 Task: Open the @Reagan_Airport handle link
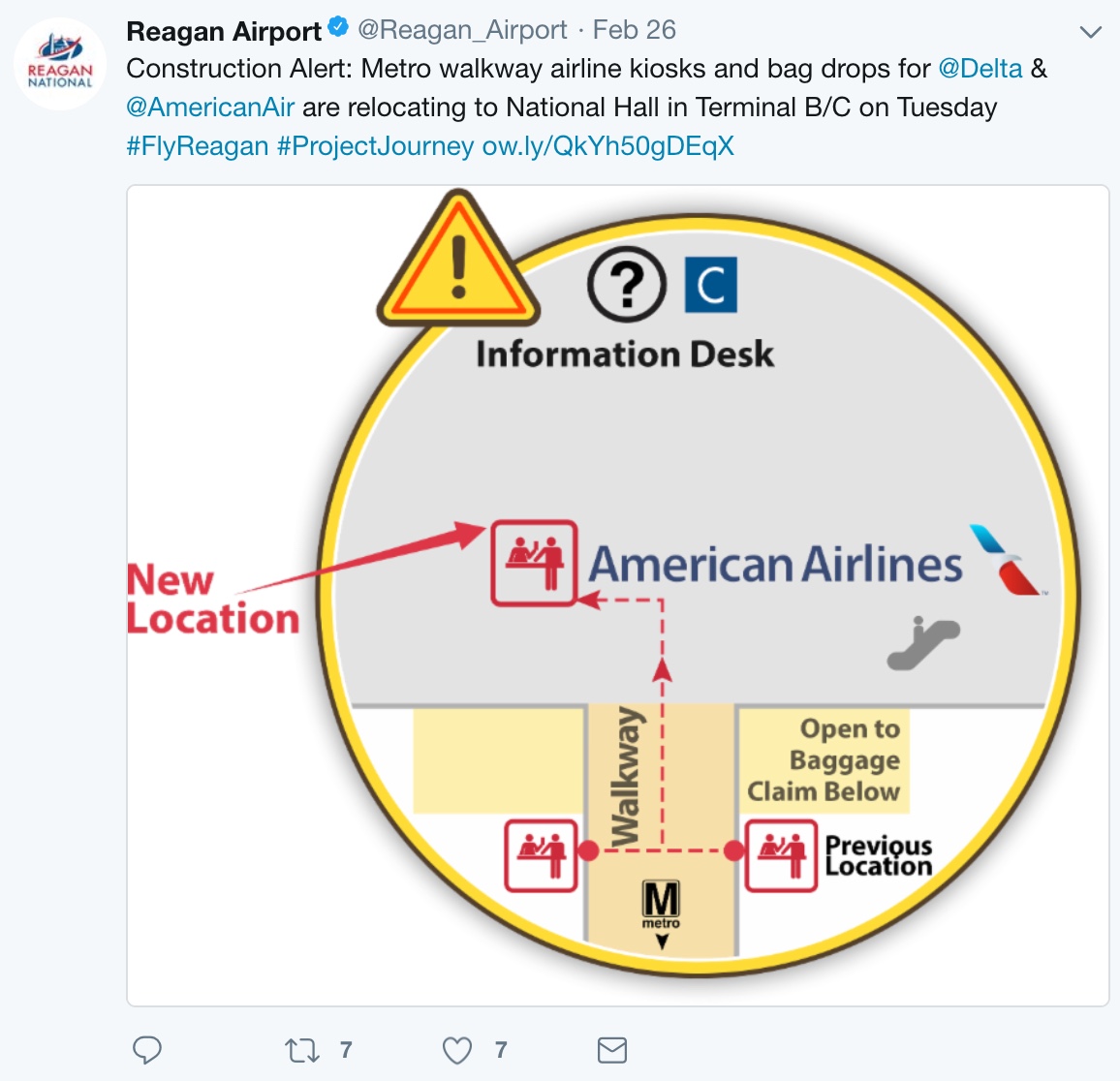pos(462,30)
